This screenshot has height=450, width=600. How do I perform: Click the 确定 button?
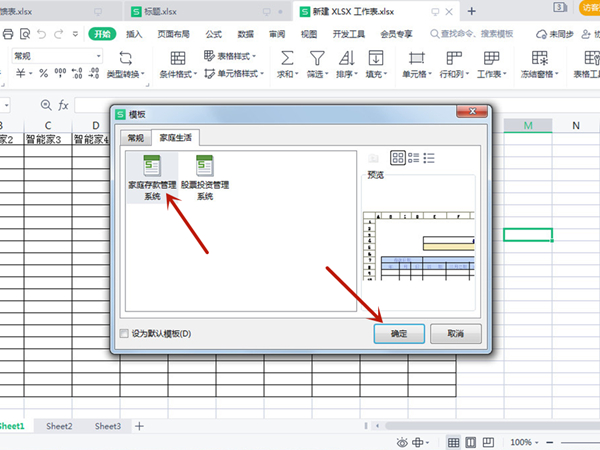[400, 332]
